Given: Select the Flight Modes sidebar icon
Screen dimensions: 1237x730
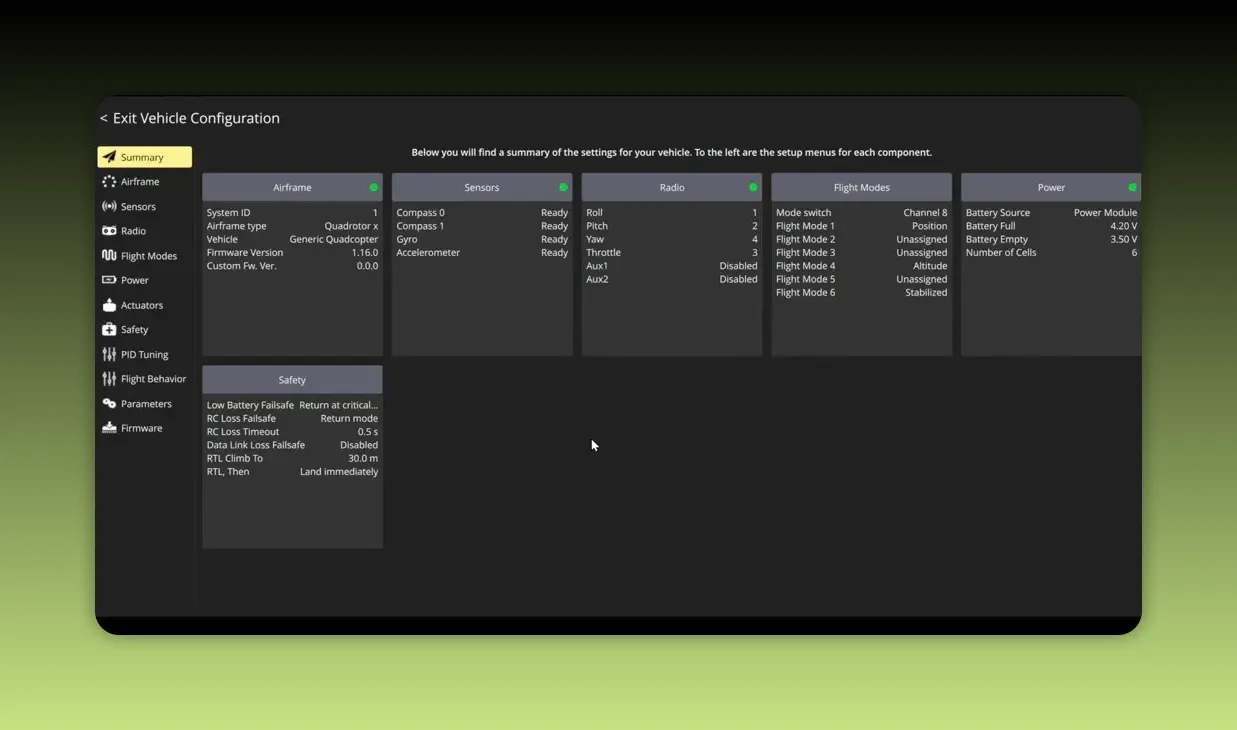Looking at the screenshot, I should tap(110, 255).
